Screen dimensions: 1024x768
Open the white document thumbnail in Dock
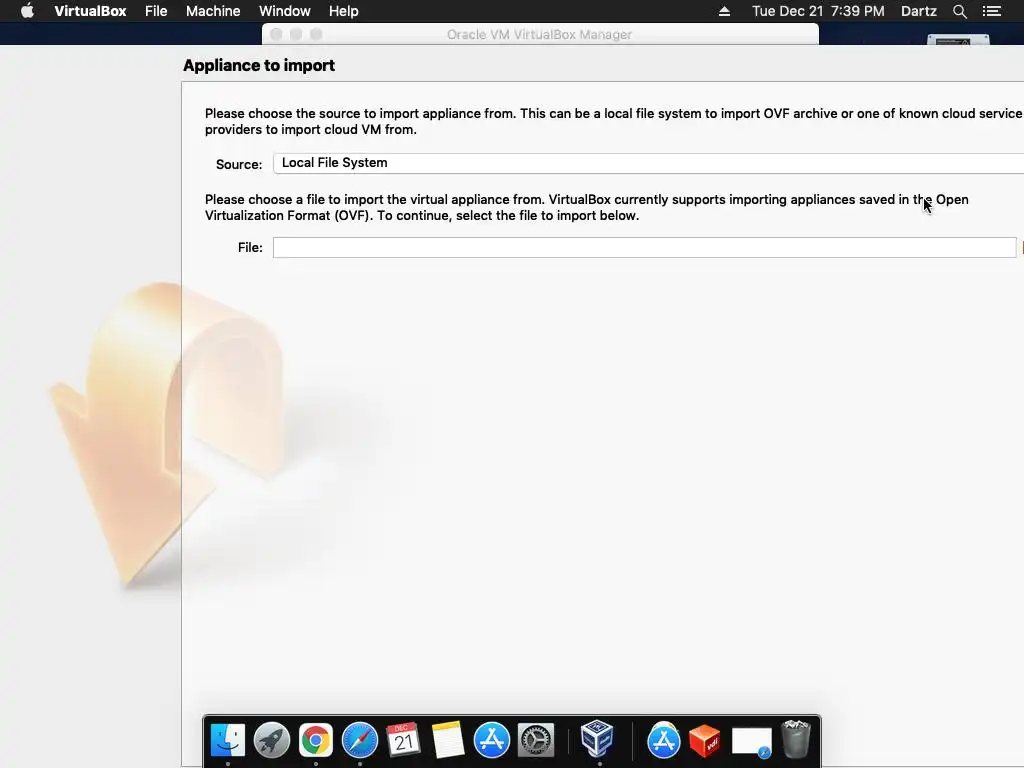[752, 743]
